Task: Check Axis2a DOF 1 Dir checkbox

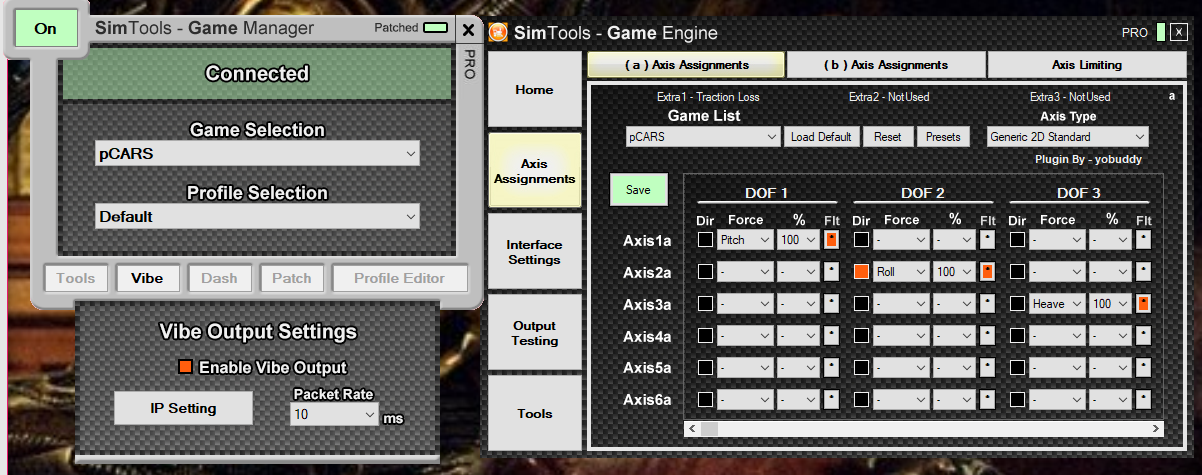Action: click(x=705, y=272)
